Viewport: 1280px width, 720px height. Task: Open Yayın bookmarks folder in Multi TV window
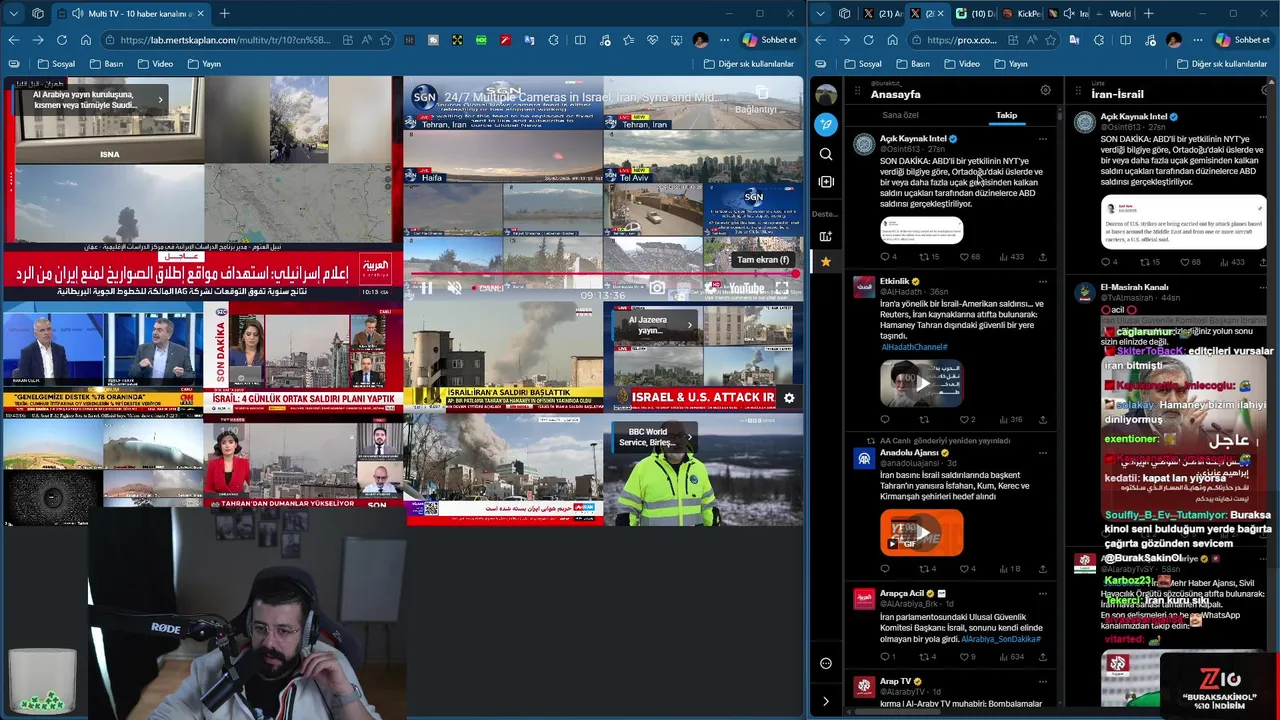(x=203, y=64)
